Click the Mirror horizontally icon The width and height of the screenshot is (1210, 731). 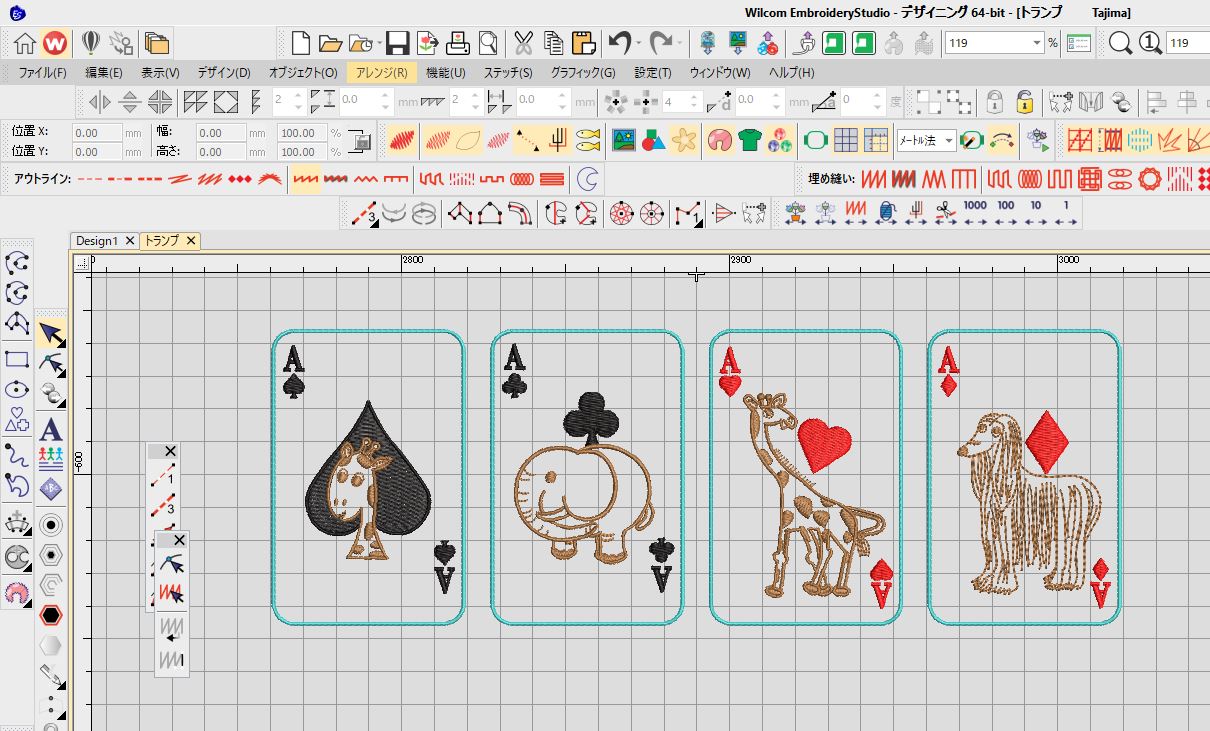pos(99,101)
